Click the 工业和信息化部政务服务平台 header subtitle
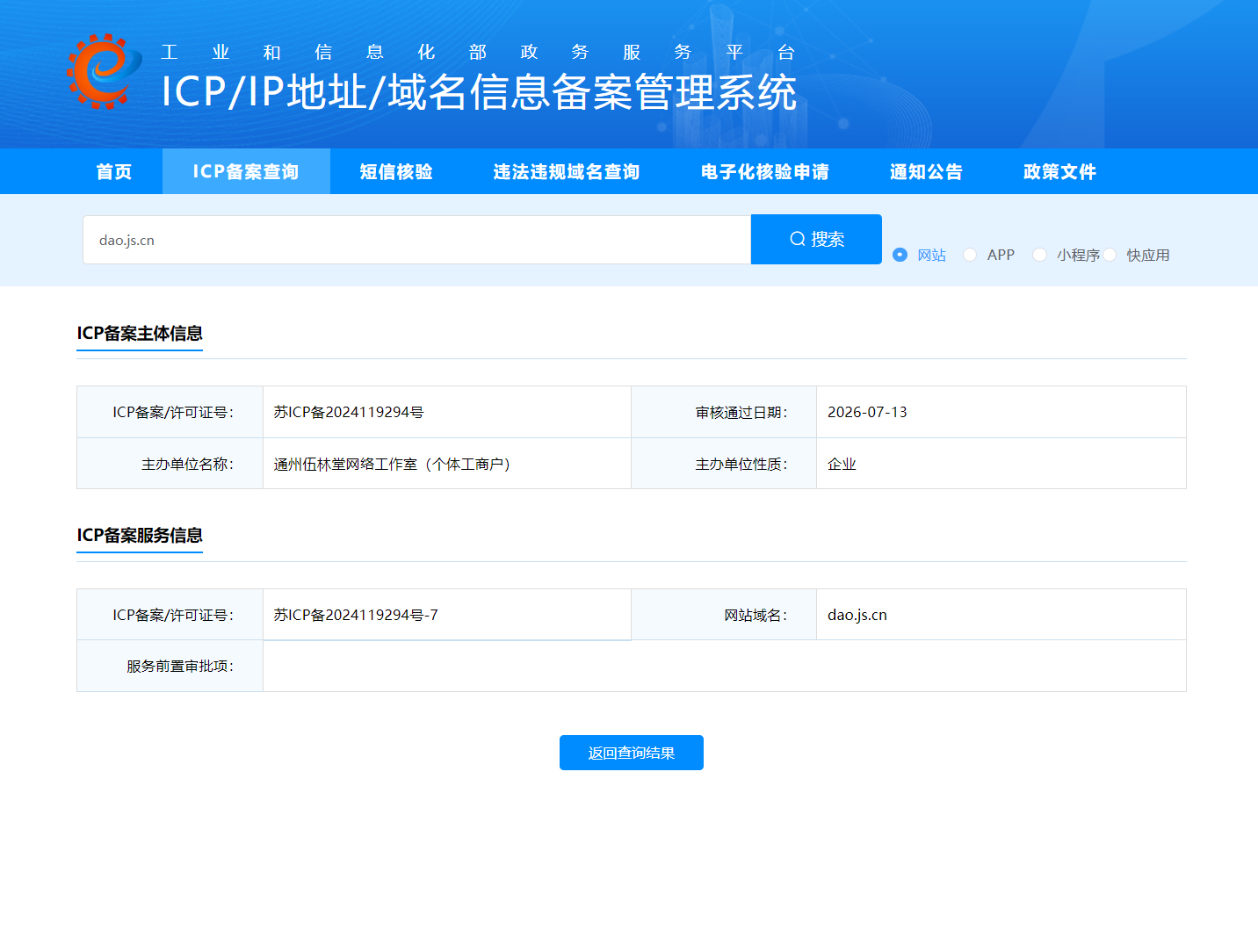1258x952 pixels. pyautogui.click(x=478, y=52)
